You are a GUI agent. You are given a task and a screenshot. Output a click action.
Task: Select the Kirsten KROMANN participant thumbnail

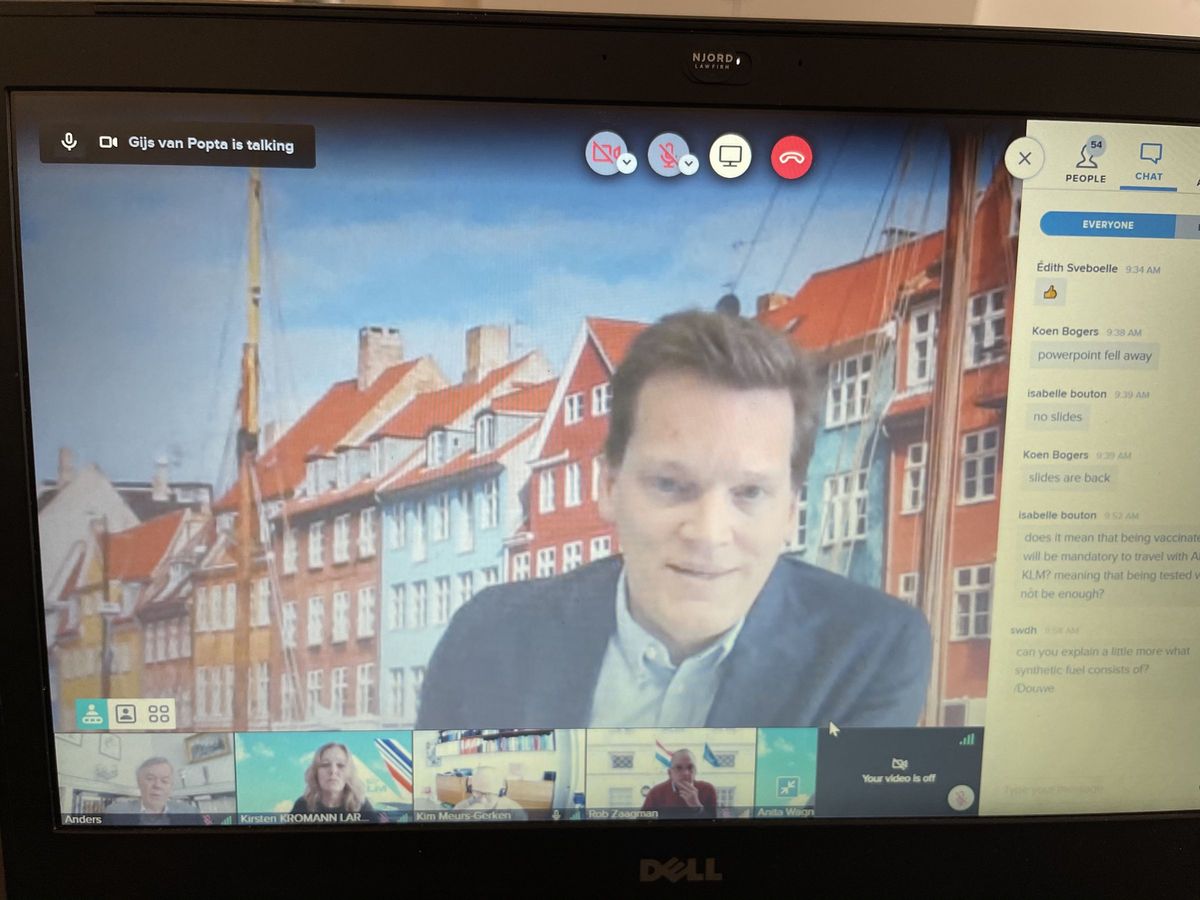coord(324,775)
